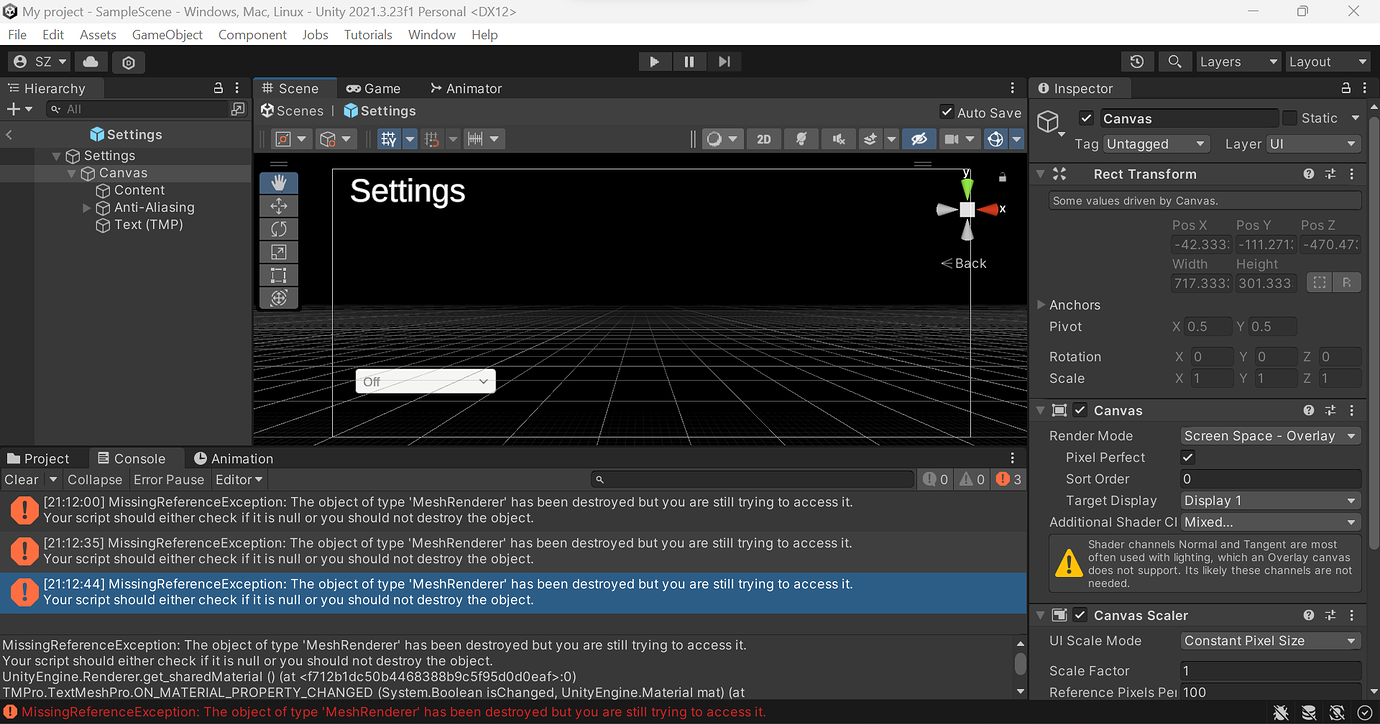The width and height of the screenshot is (1380, 724).
Task: Toggle 2D view mode in Scene
Action: pyautogui.click(x=764, y=139)
